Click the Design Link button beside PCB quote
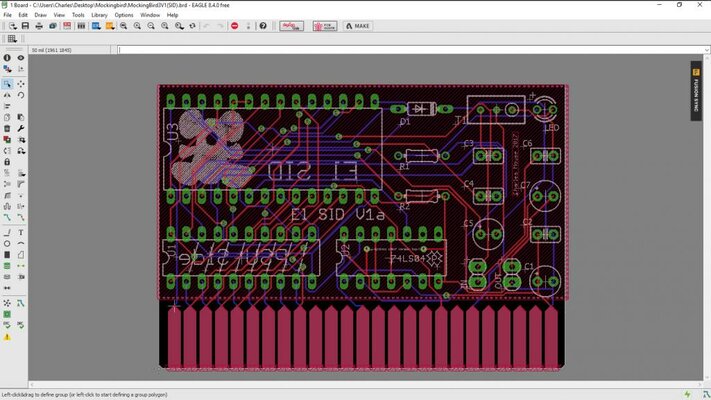The height and width of the screenshot is (400, 711). (291, 26)
